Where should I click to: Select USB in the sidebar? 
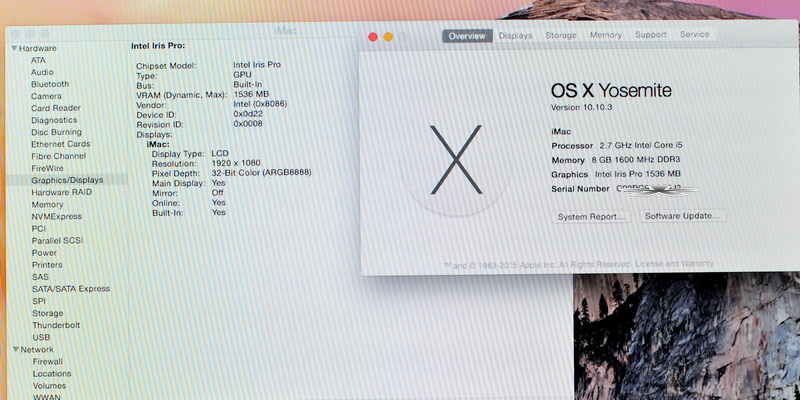[x=41, y=337]
